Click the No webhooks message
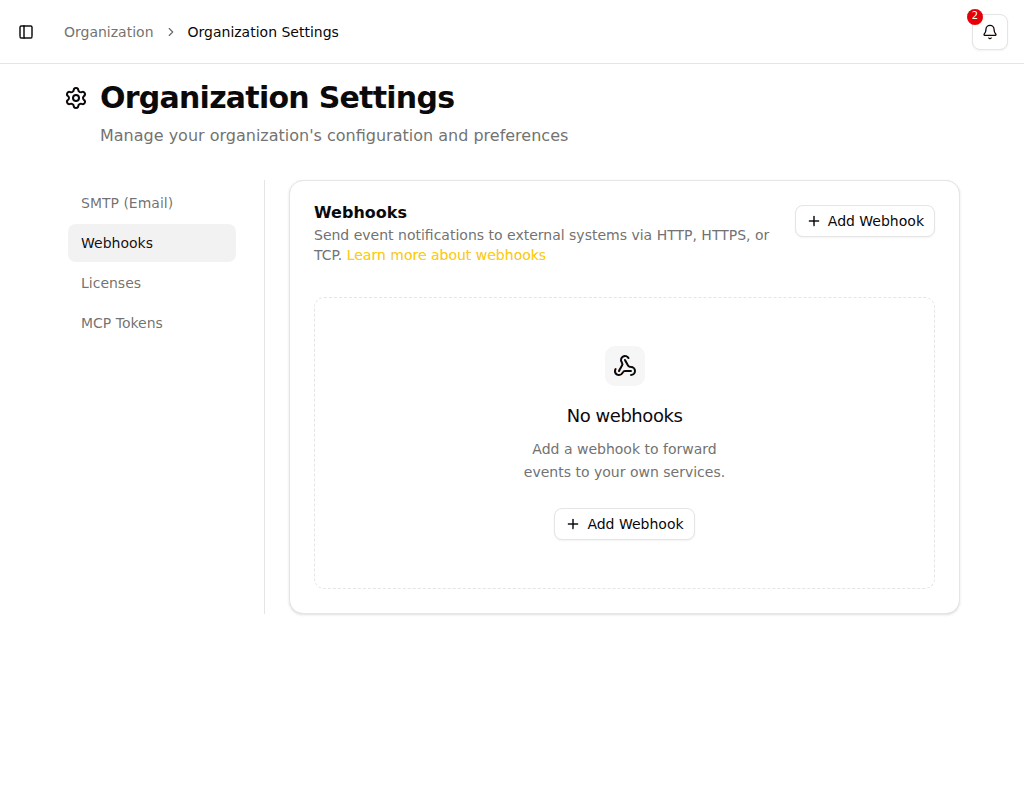 624,415
